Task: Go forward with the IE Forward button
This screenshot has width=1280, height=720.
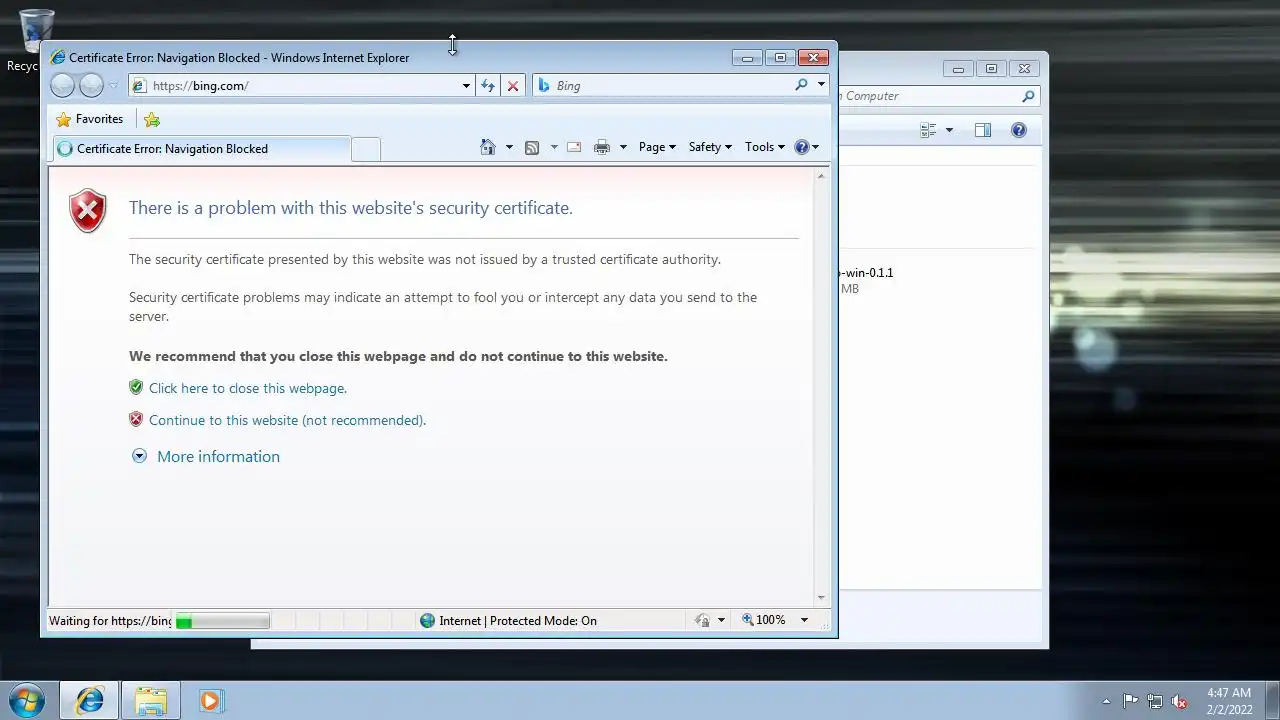Action: click(x=91, y=85)
